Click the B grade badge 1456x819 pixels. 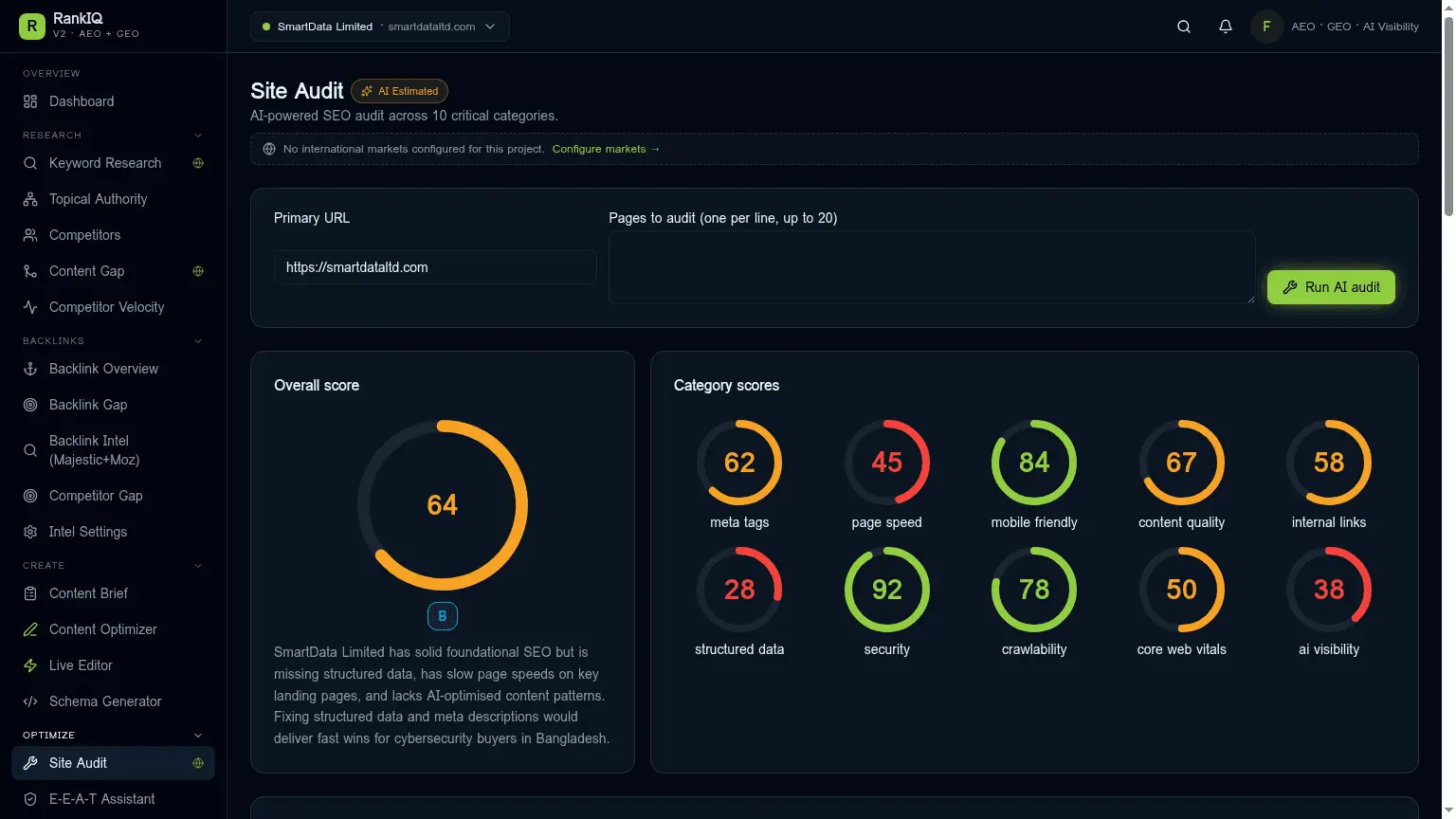coord(443,616)
